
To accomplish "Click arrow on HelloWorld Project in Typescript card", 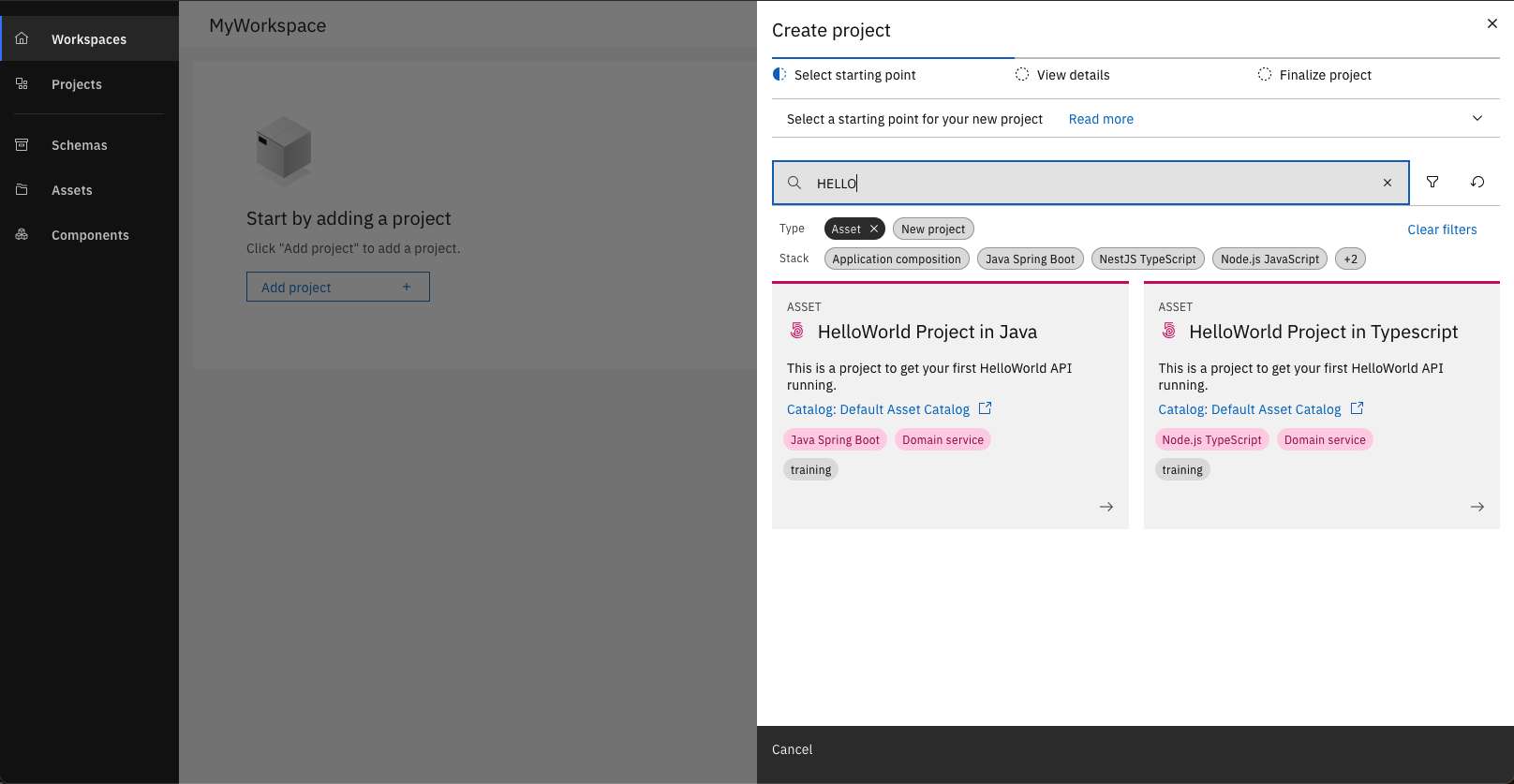I will tap(1477, 507).
